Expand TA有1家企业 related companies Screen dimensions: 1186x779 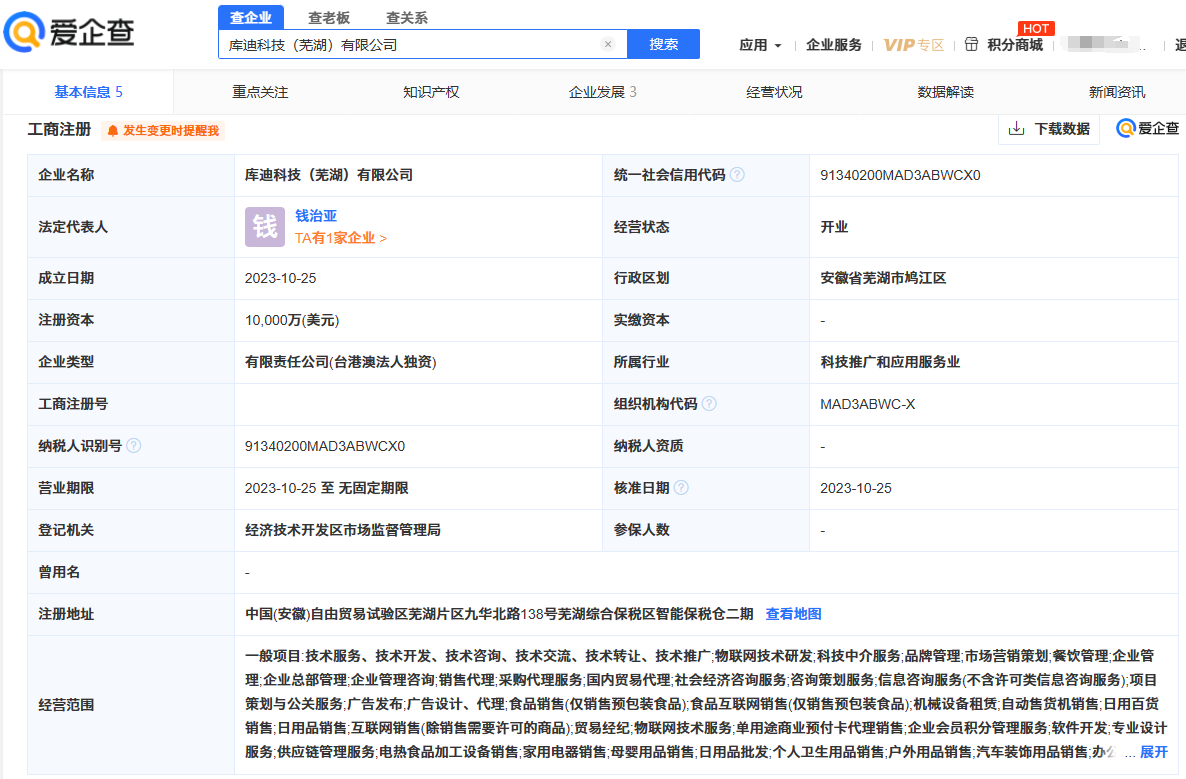(x=340, y=238)
